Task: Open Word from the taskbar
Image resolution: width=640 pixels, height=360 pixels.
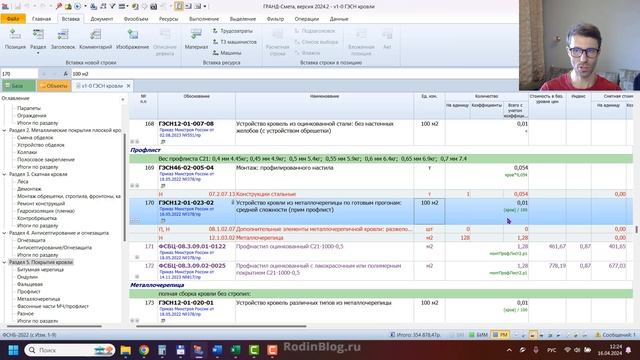Action: pyautogui.click(x=217, y=350)
